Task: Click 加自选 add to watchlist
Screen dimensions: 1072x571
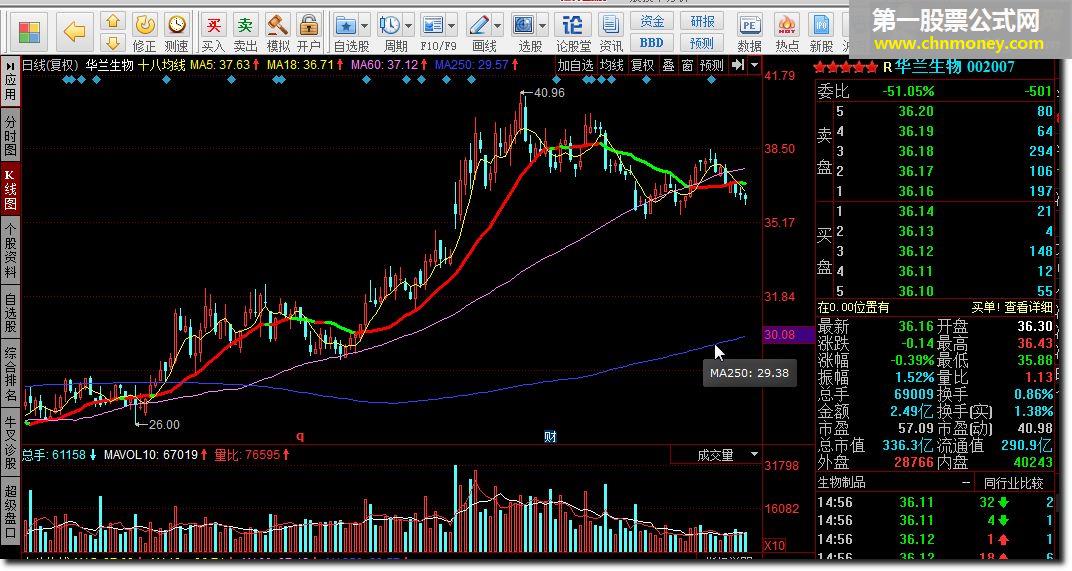Action: (x=575, y=66)
